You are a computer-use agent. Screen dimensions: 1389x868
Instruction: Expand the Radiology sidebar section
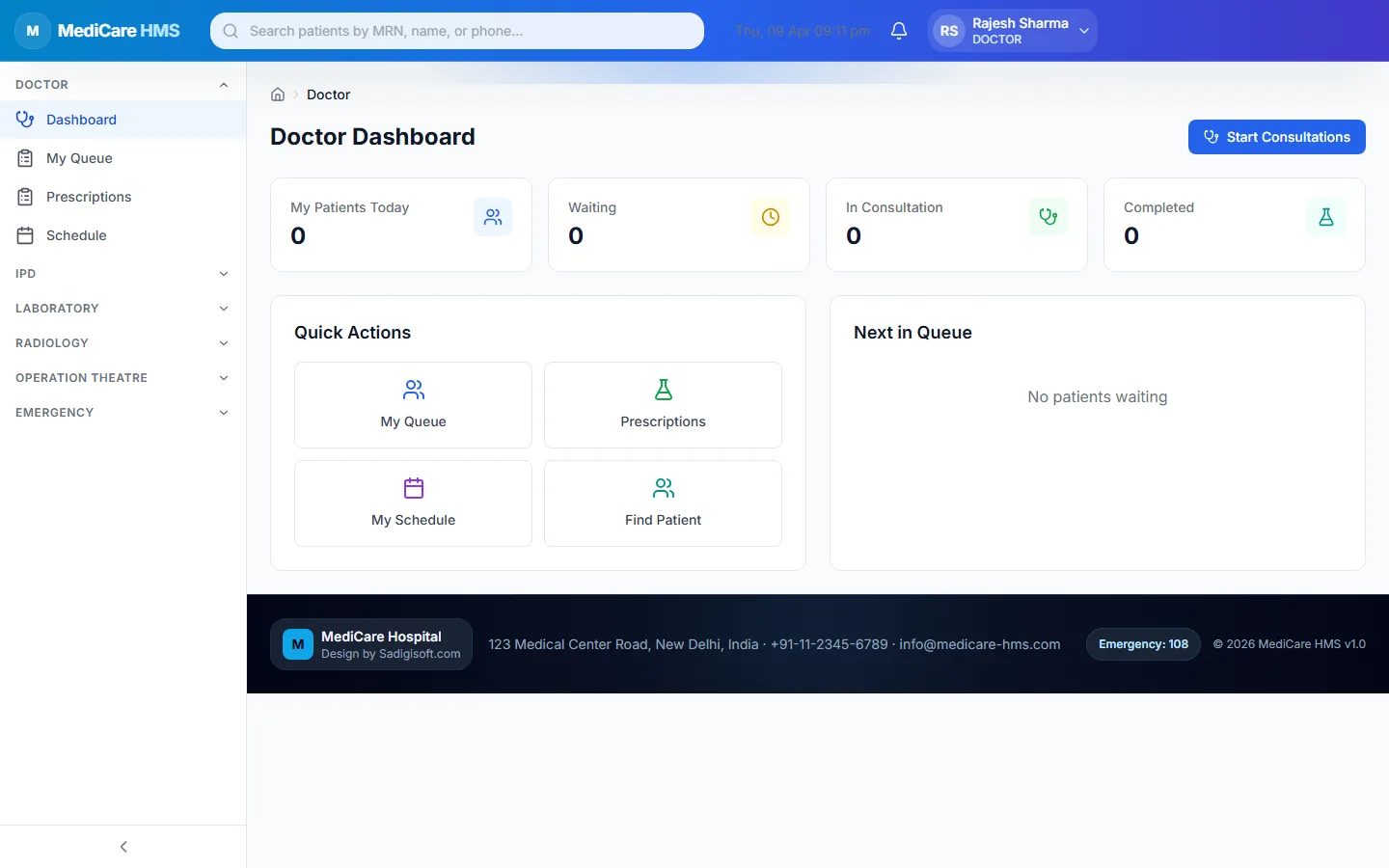point(123,343)
